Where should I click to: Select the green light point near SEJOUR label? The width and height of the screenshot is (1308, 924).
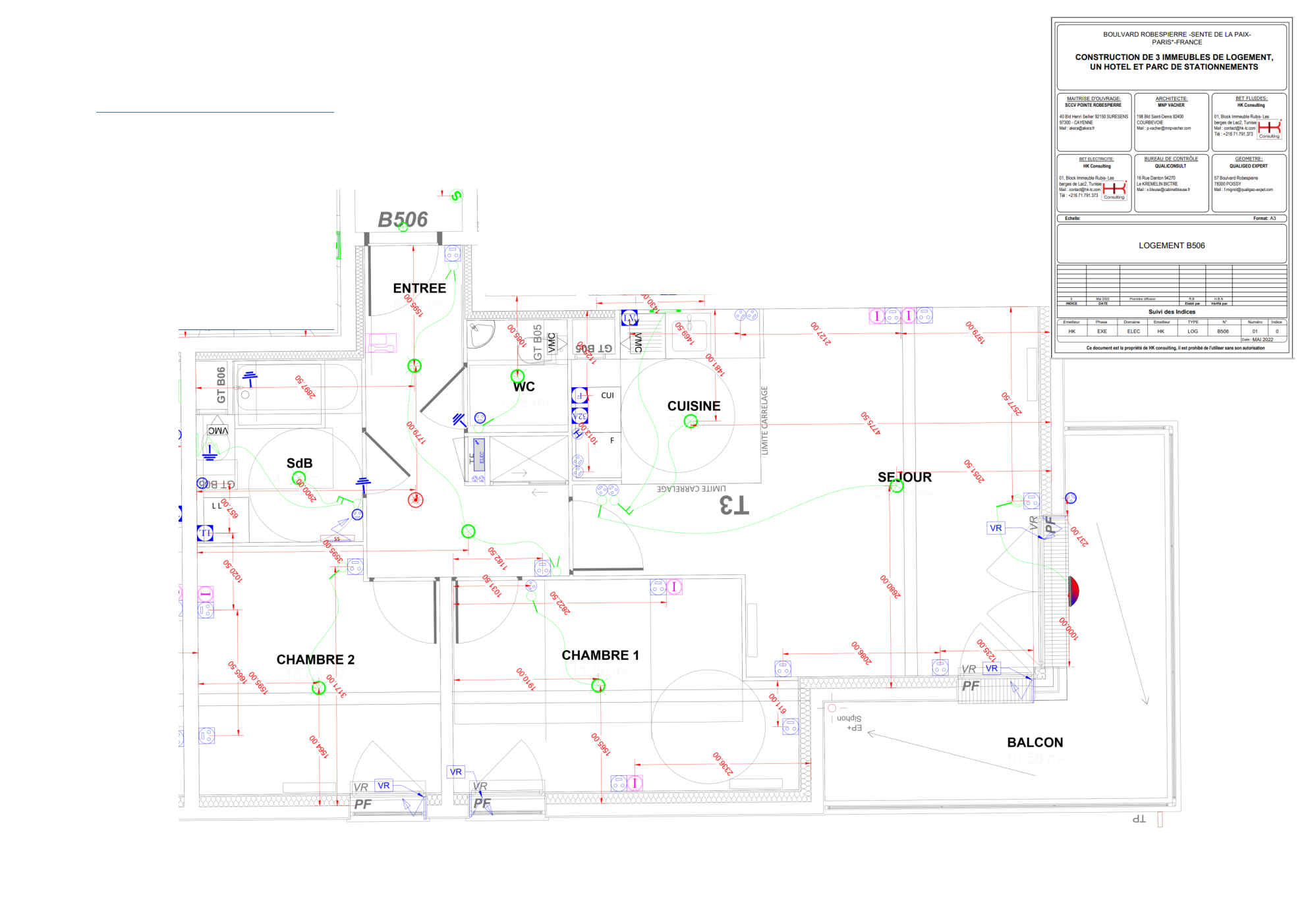click(x=897, y=486)
